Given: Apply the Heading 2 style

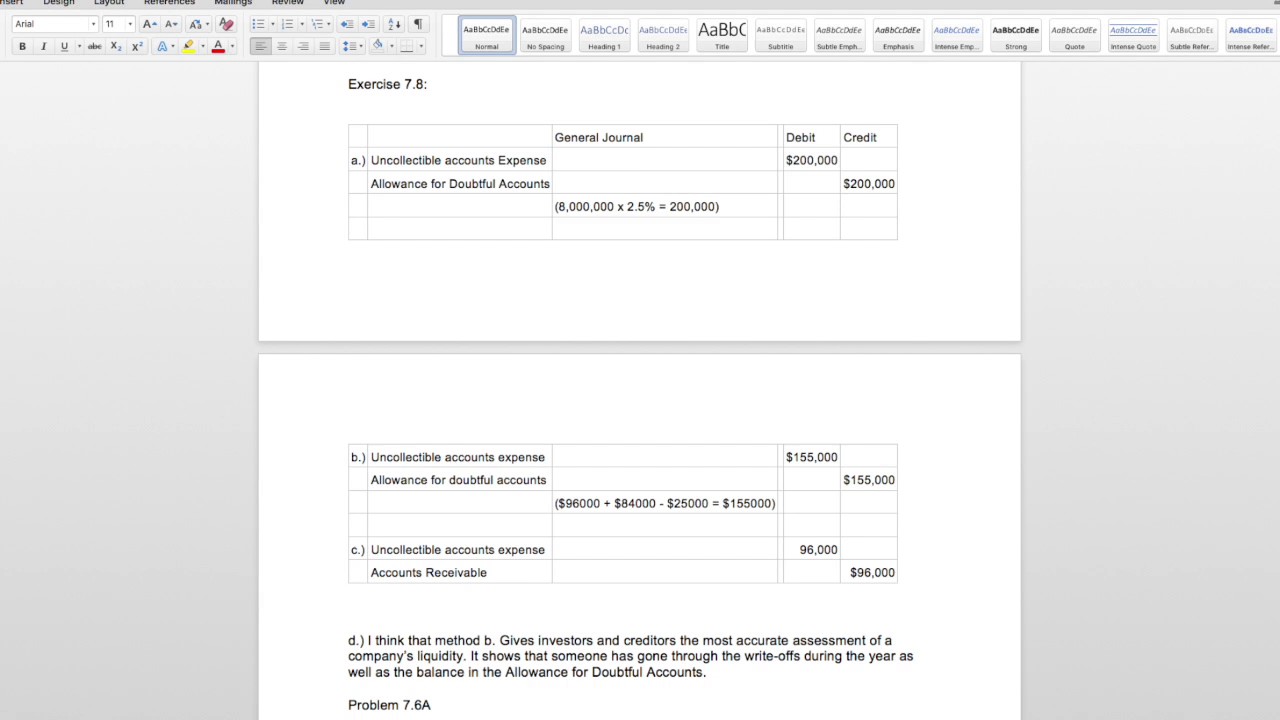Looking at the screenshot, I should pyautogui.click(x=663, y=35).
